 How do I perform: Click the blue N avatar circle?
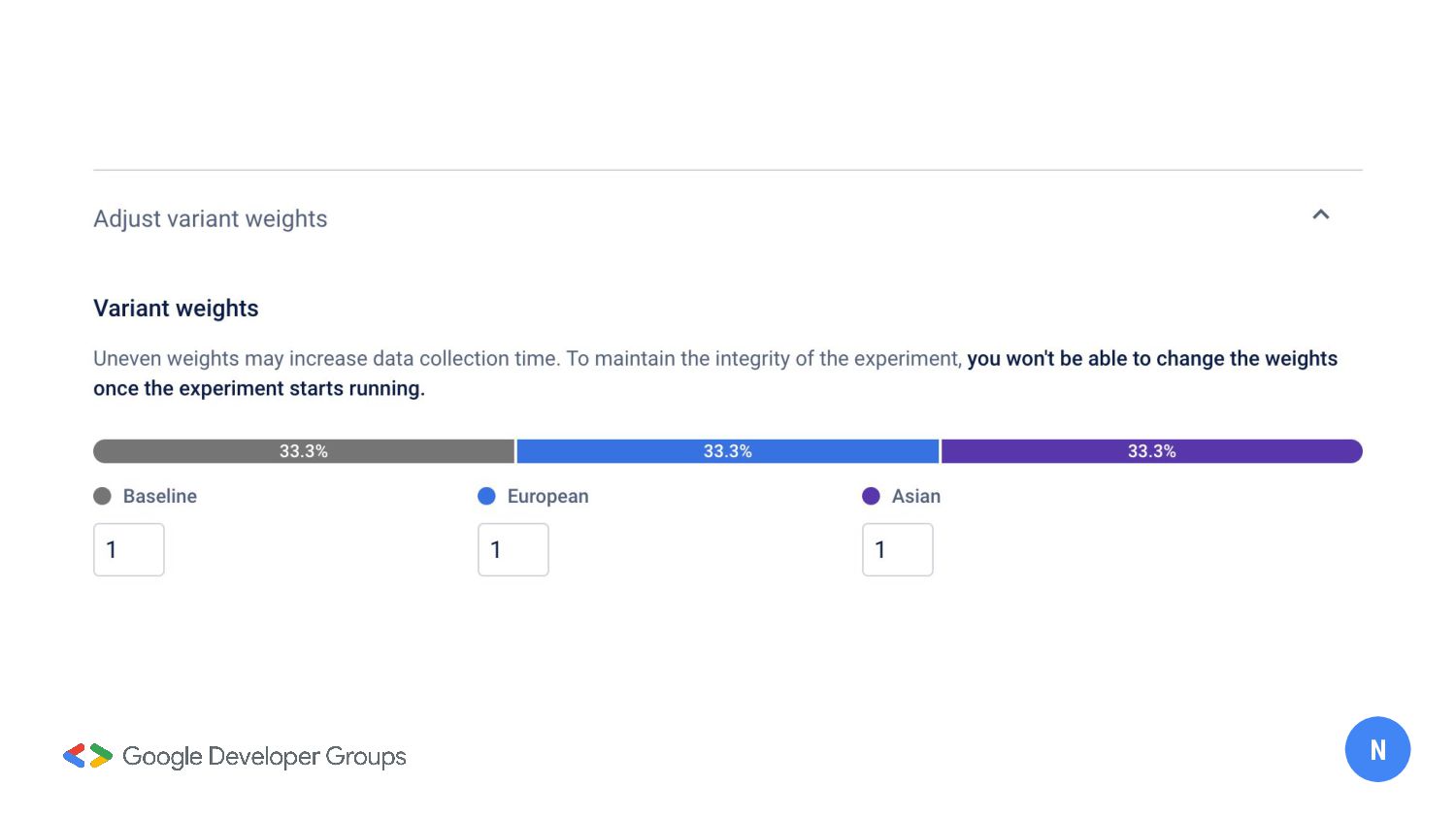click(1377, 749)
